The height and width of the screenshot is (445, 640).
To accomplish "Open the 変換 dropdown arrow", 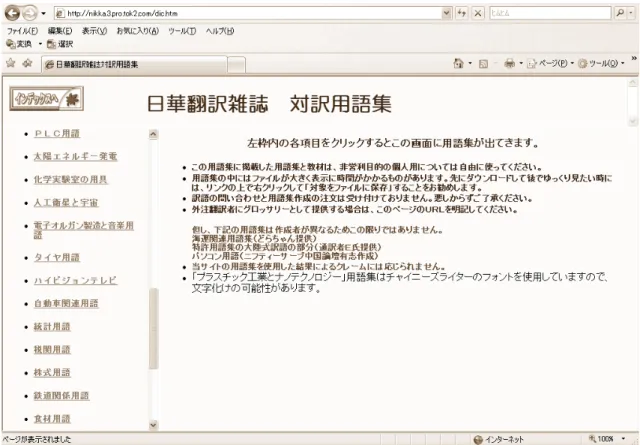I will (40, 44).
